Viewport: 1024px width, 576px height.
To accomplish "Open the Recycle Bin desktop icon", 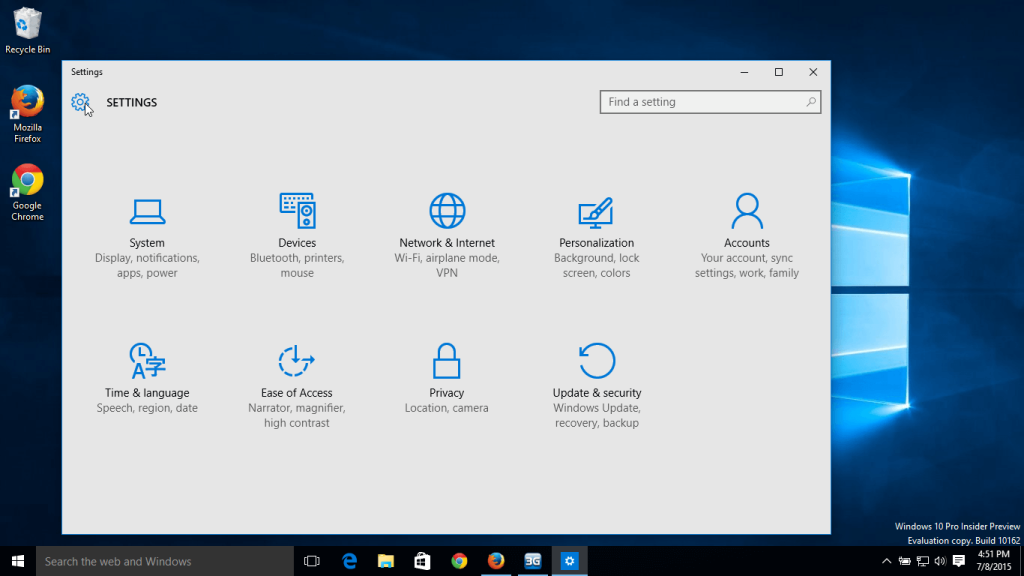I will pos(27,31).
